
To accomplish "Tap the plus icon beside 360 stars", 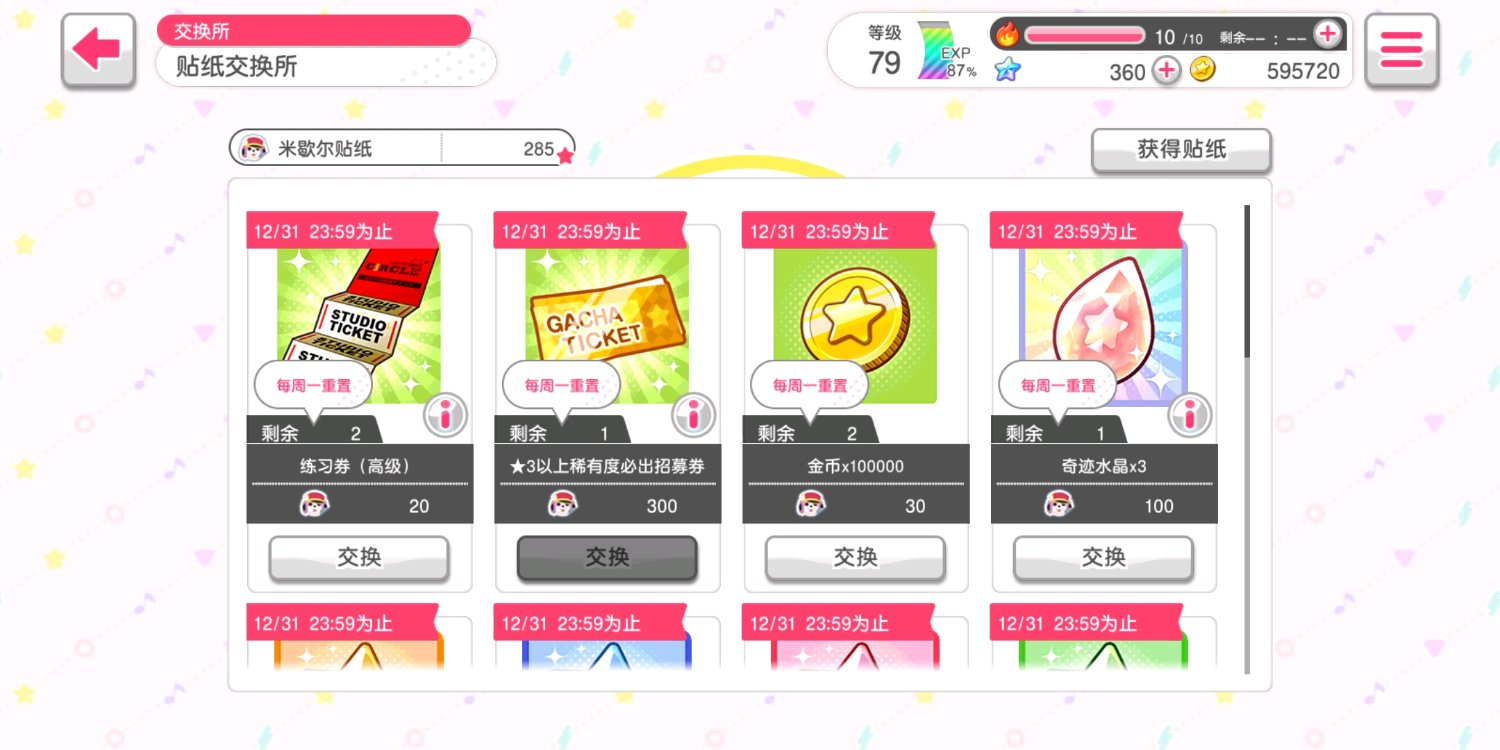I will [1166, 71].
